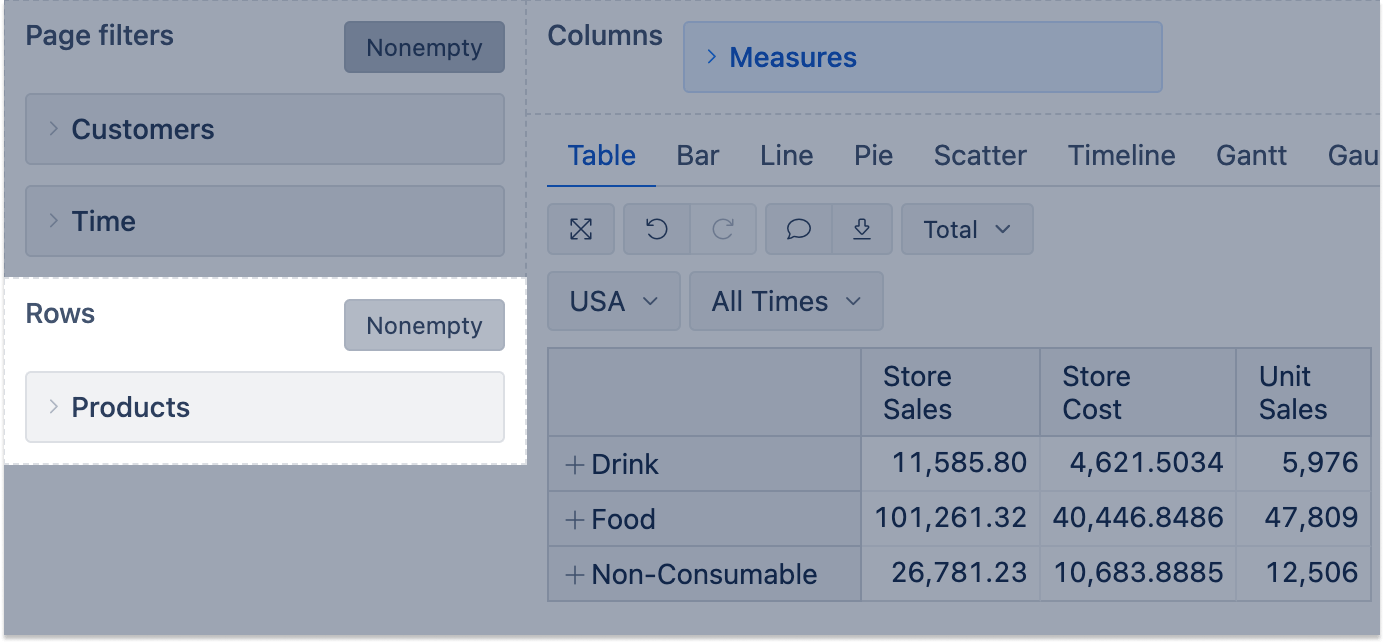
Task: Expand the Customers dimension chevron
Action: (54, 129)
